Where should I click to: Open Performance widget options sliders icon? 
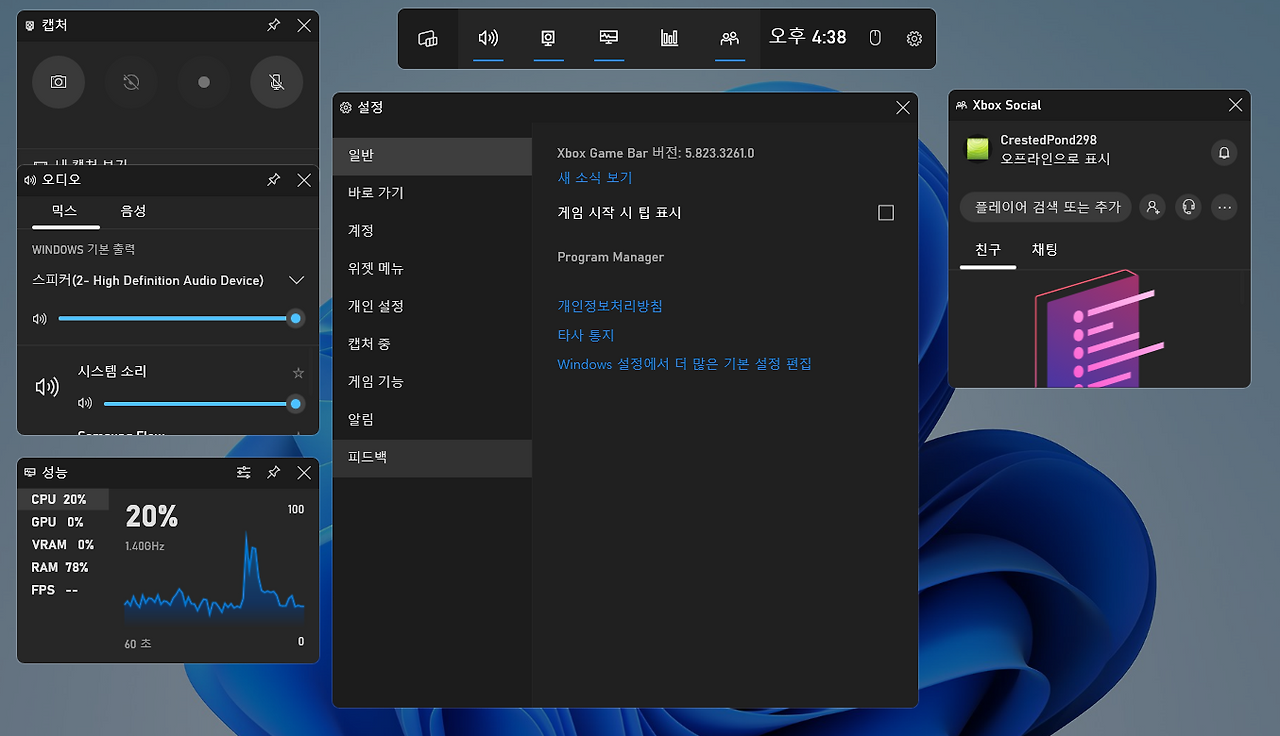244,472
